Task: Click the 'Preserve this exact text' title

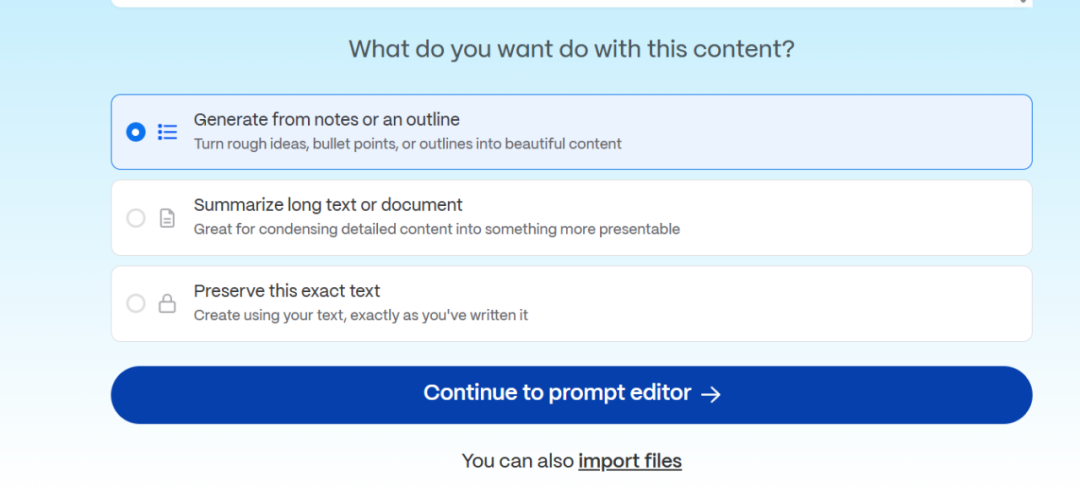Action: (287, 291)
